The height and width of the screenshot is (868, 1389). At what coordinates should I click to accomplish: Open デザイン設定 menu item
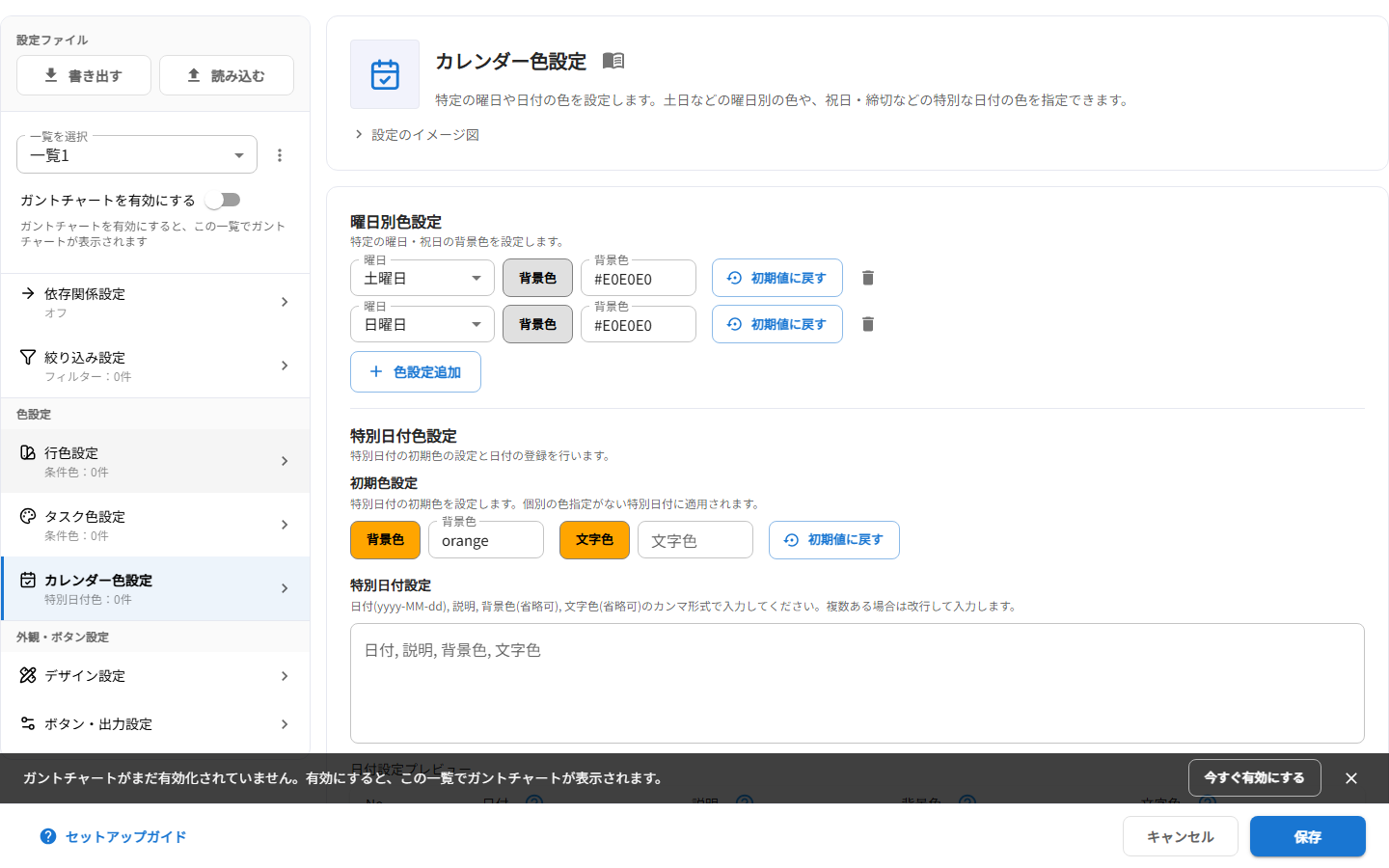(x=155, y=676)
